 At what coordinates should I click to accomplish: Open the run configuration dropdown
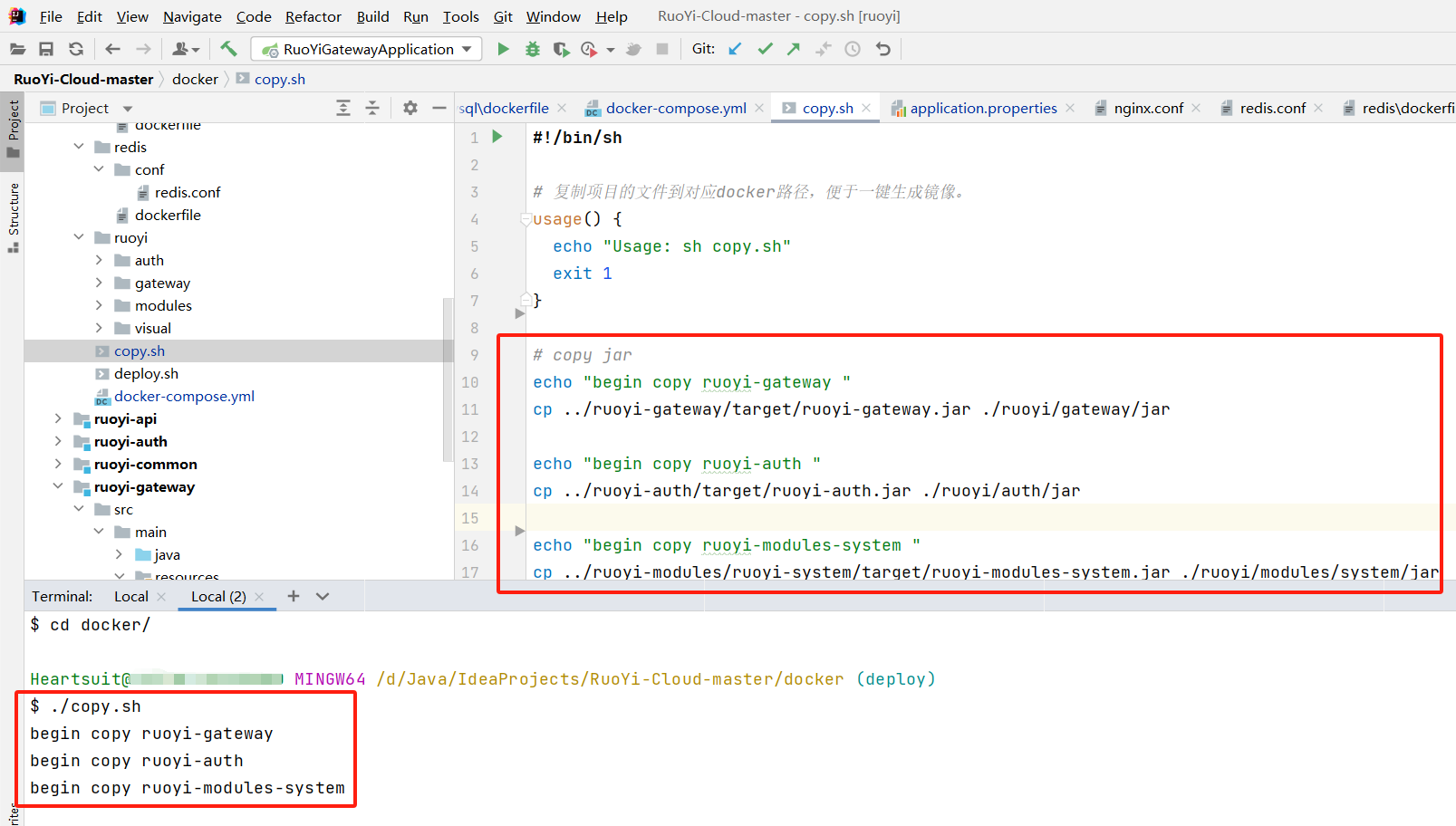point(366,49)
